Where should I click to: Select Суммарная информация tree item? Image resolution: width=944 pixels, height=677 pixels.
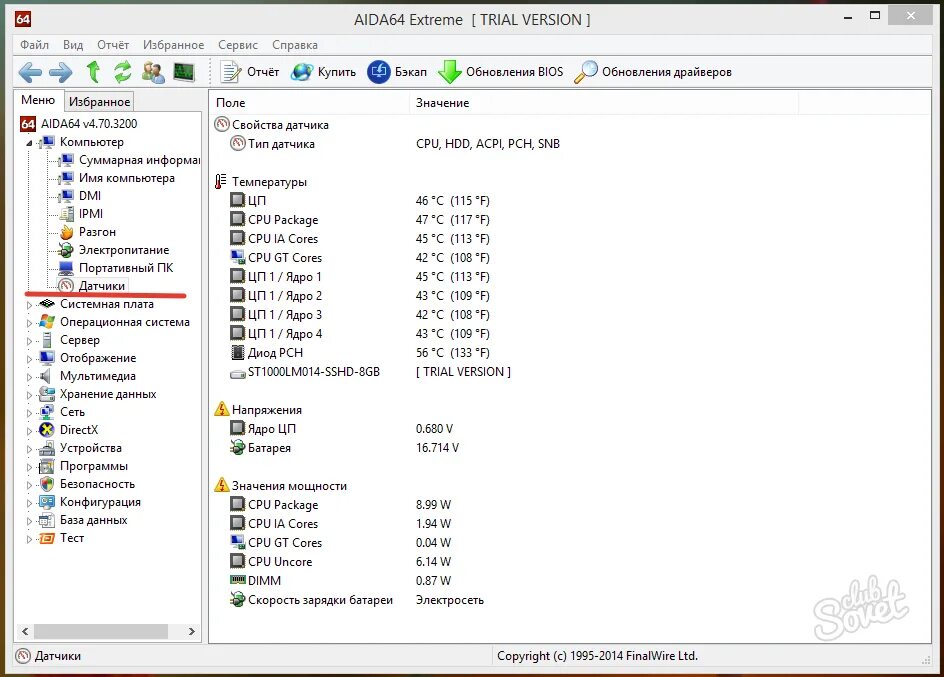click(129, 160)
